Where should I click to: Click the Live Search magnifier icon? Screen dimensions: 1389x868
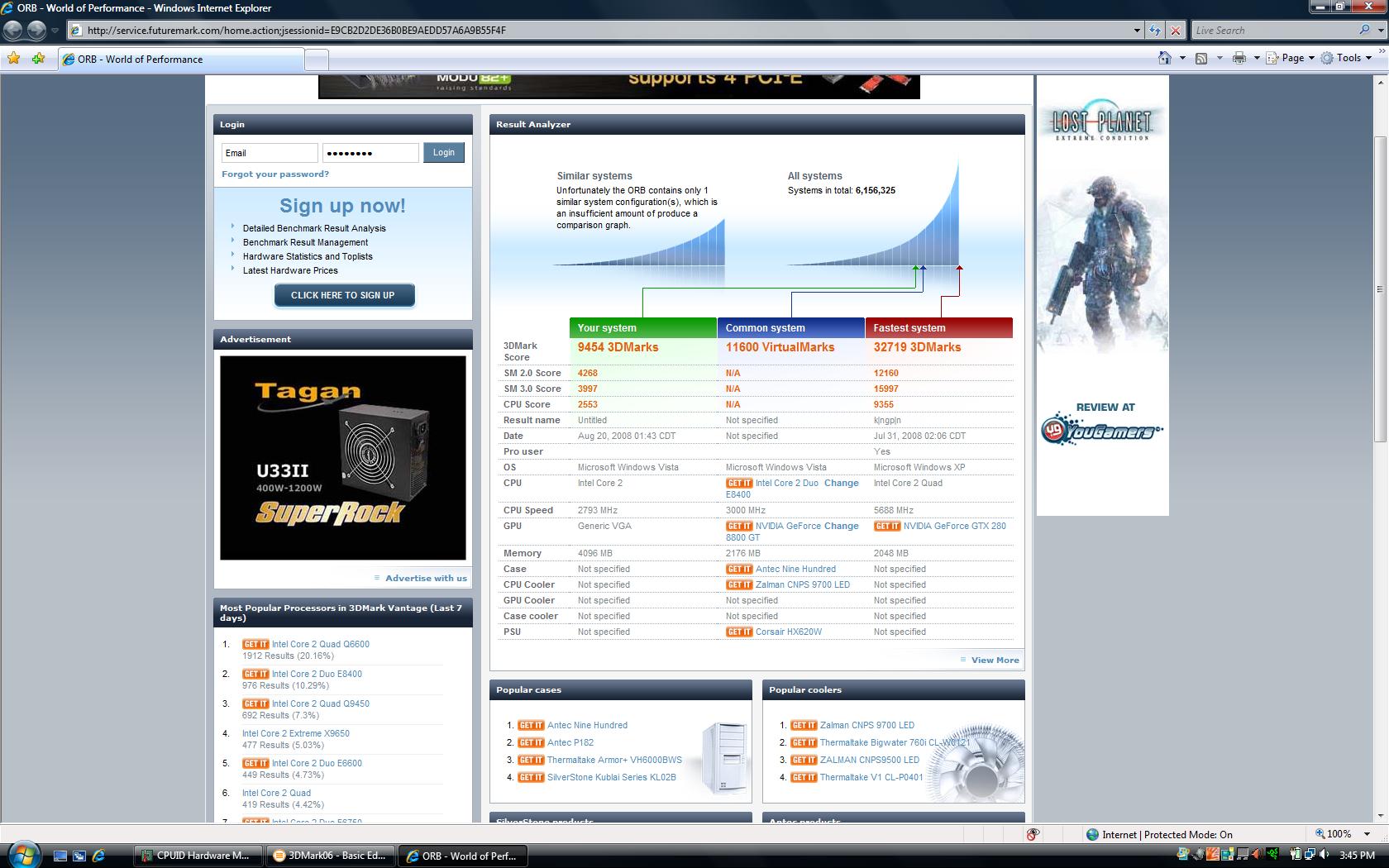1364,30
